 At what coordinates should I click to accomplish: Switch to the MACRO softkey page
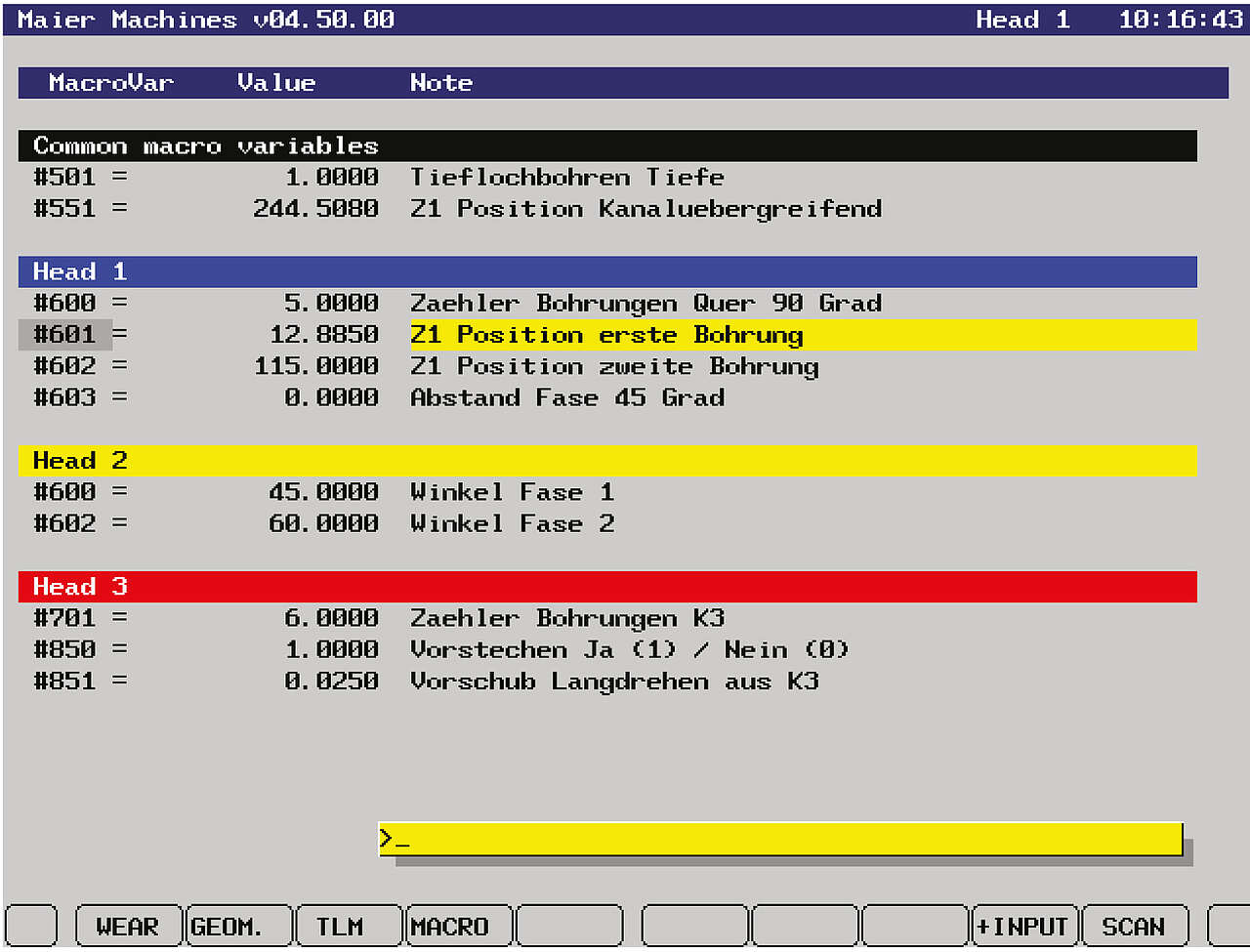459,926
